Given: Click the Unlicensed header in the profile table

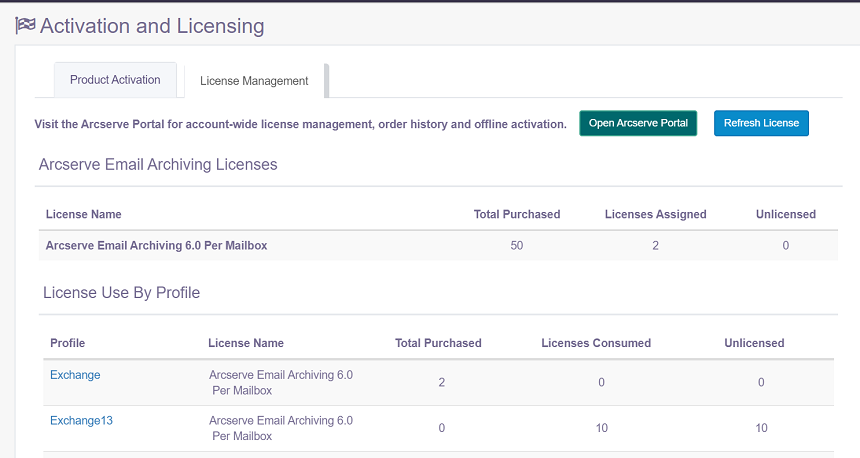Looking at the screenshot, I should coord(754,343).
